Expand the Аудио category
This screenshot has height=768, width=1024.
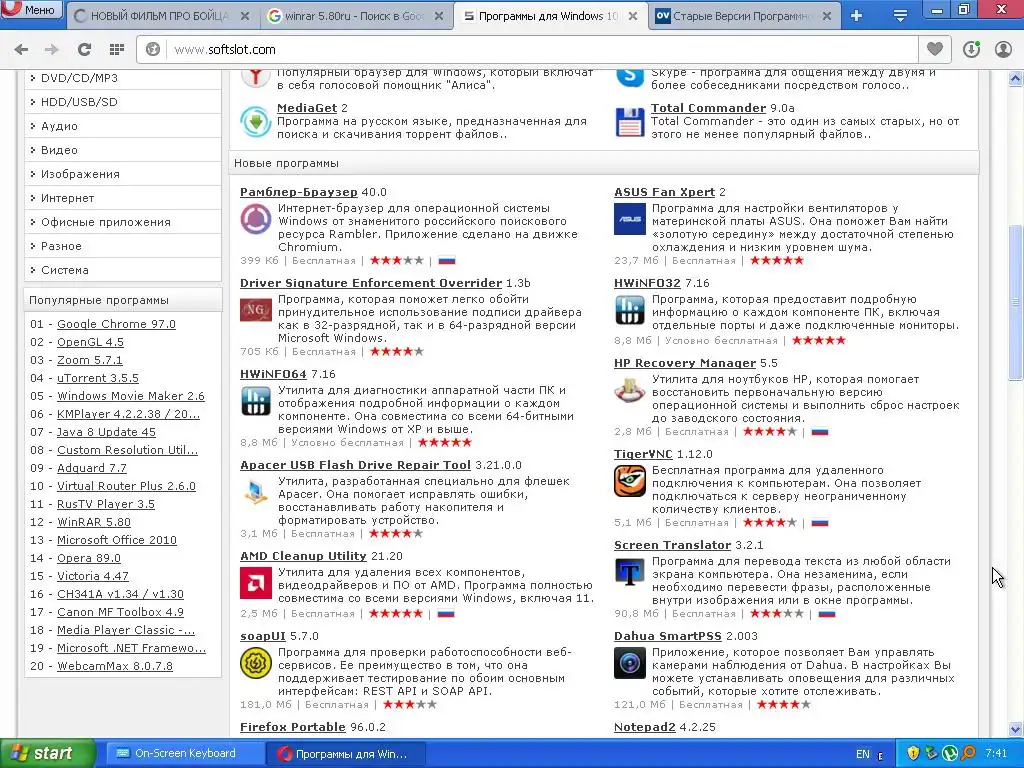[123, 126]
